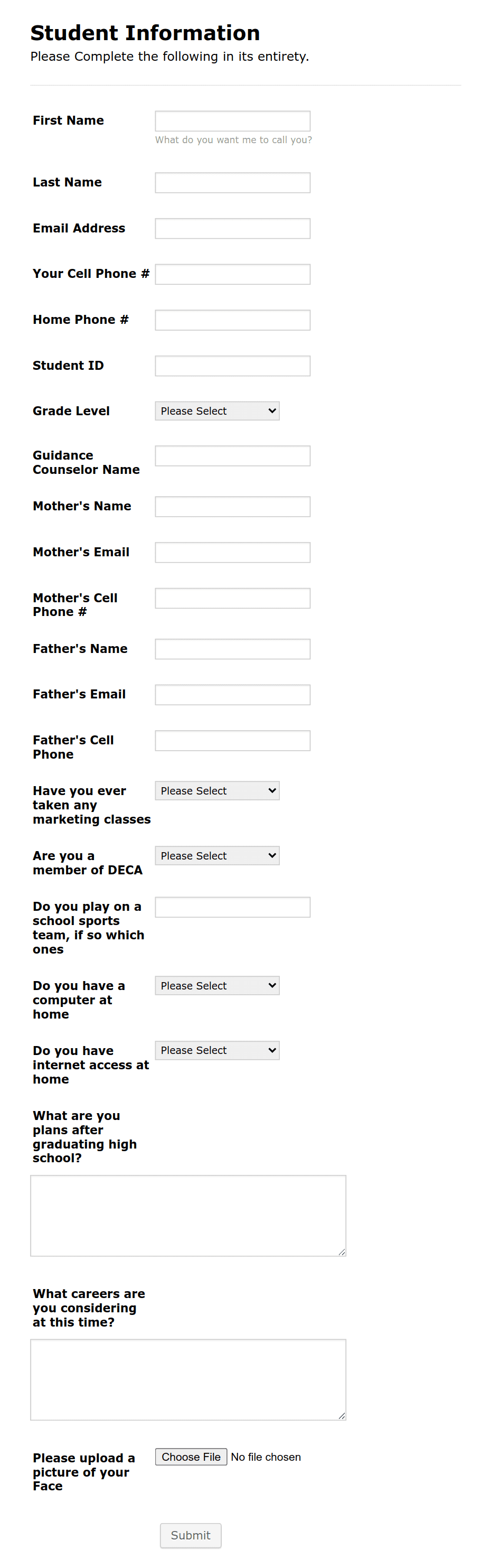Open the computer at home dropdown
Viewport: 491px width, 1568px height.
(x=216, y=985)
